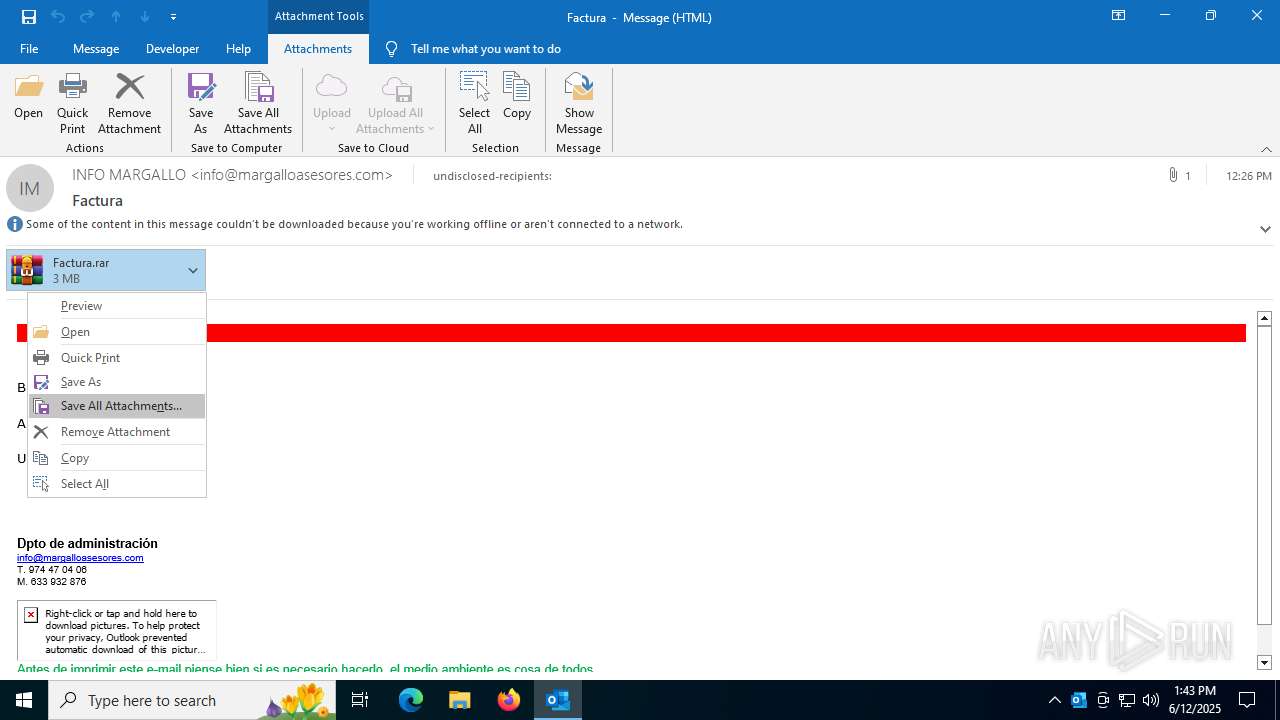1280x720 pixels.
Task: Open the notification center icon
Action: (x=1247, y=700)
